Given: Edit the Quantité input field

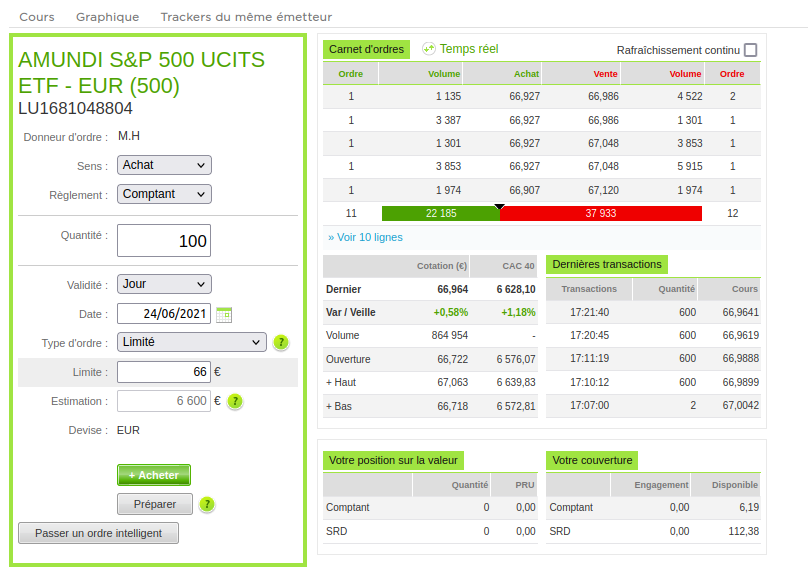Looking at the screenshot, I should (163, 240).
